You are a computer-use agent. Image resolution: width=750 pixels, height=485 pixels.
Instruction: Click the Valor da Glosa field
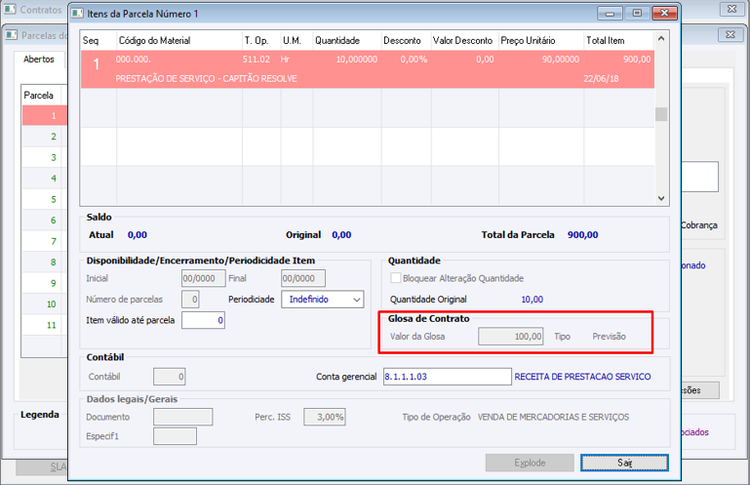coord(510,336)
